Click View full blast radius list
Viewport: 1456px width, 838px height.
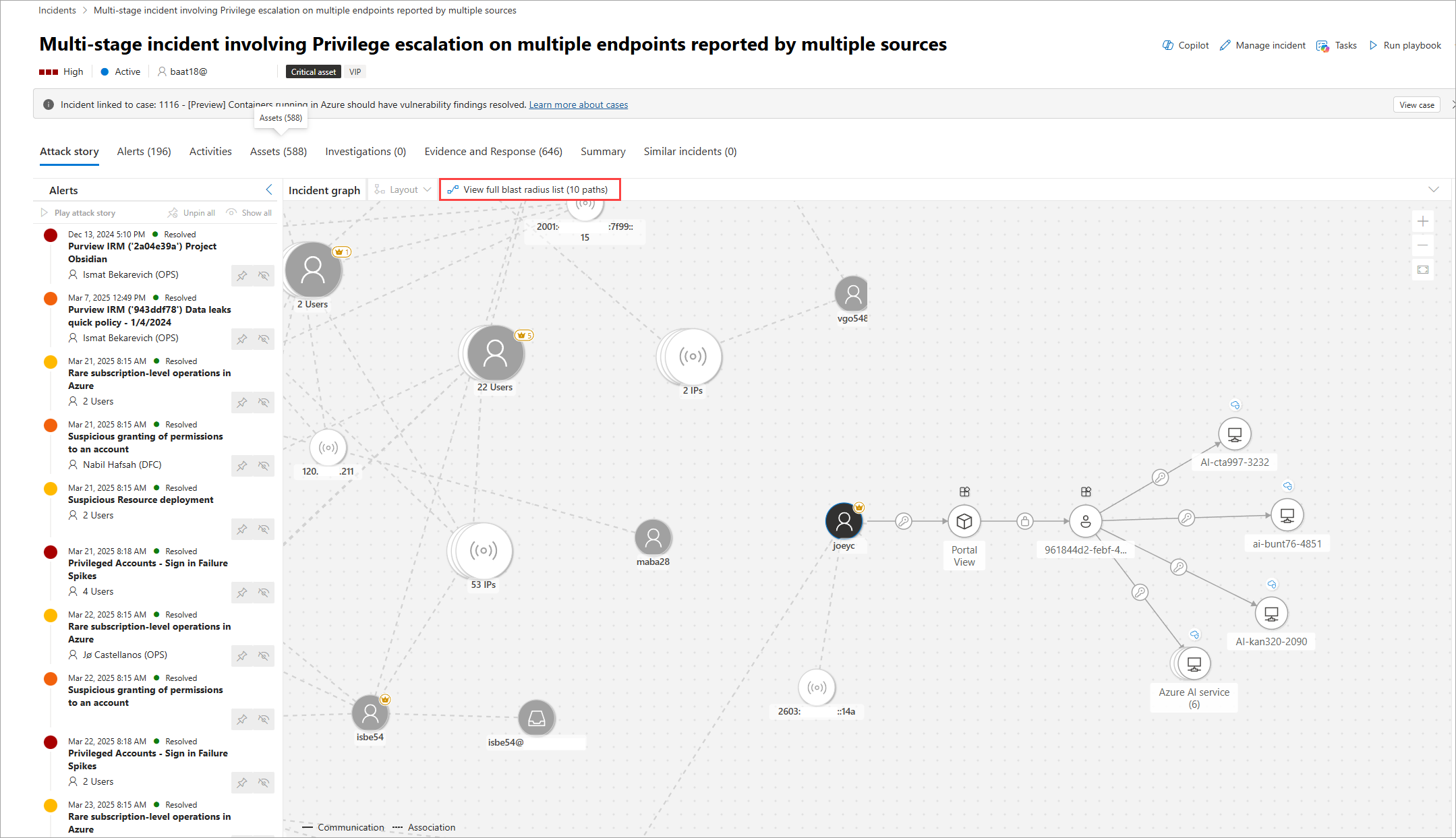529,189
